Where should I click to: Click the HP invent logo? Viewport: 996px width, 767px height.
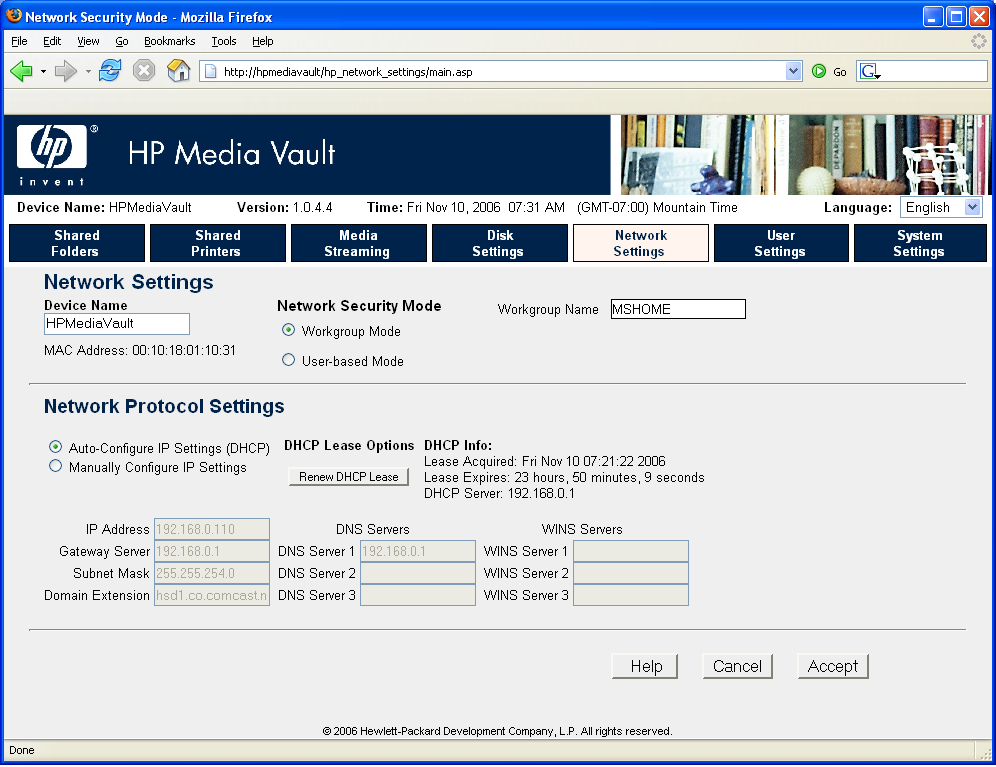(52, 154)
